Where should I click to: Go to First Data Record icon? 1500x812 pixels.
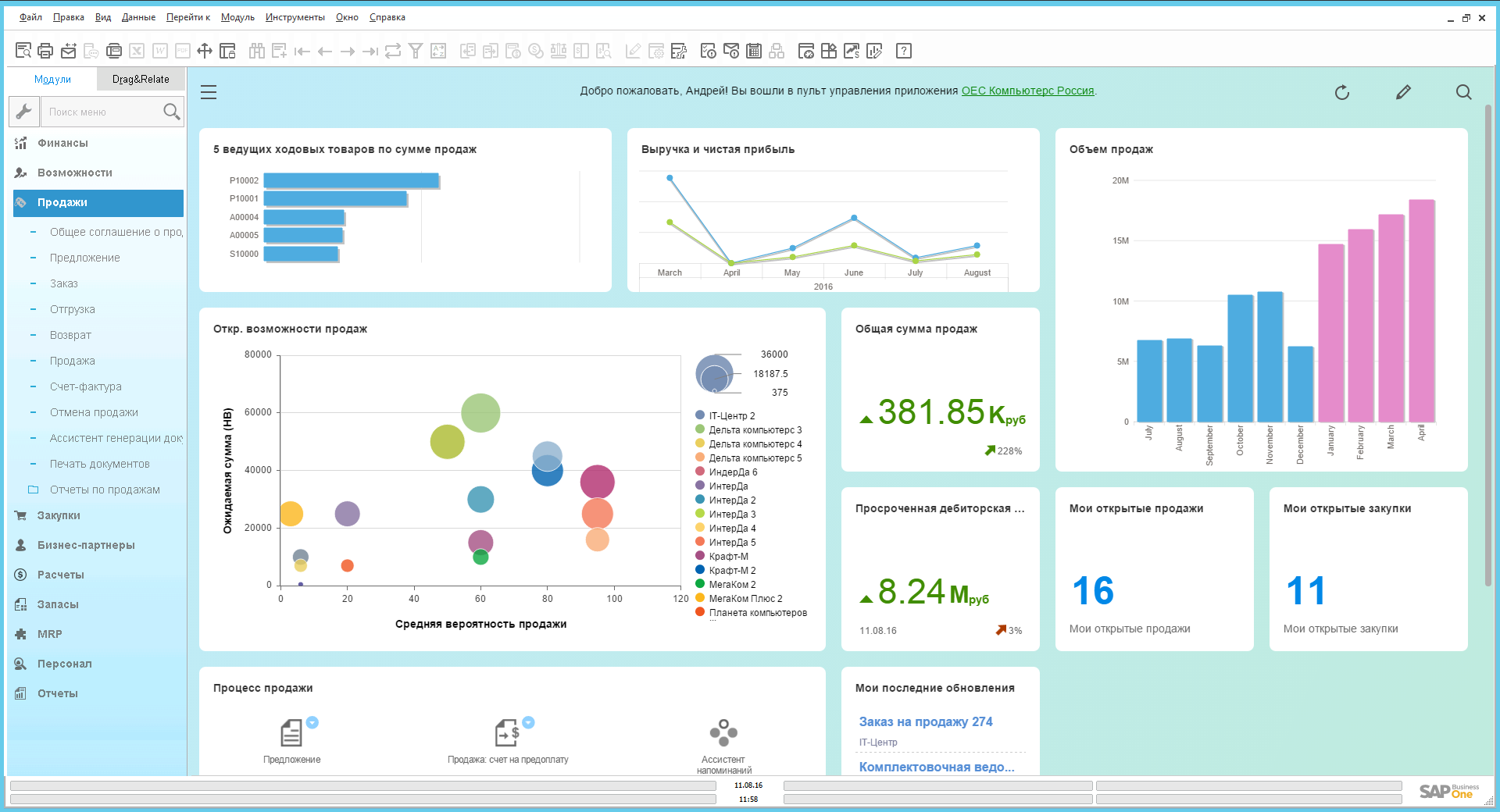(302, 52)
